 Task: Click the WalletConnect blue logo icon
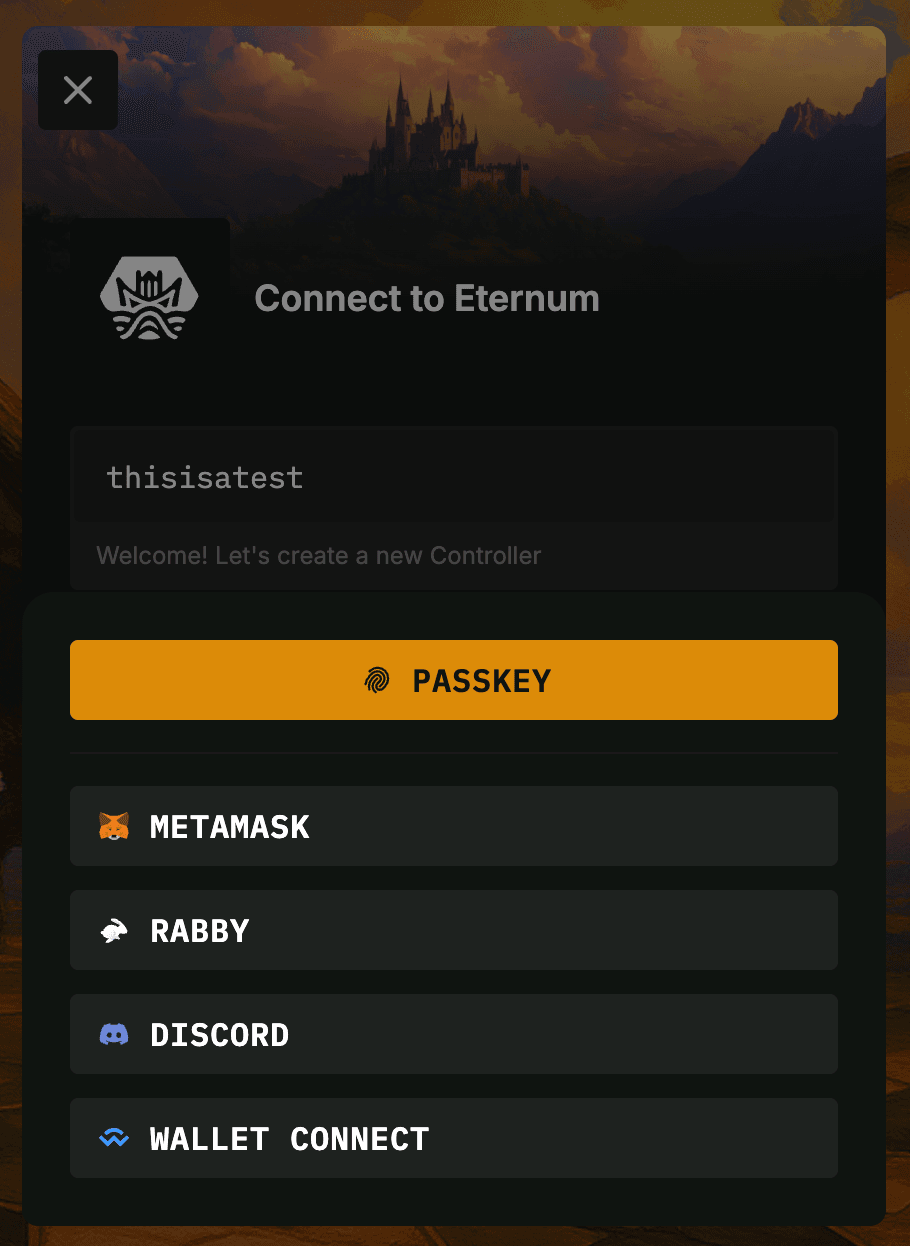[114, 1139]
